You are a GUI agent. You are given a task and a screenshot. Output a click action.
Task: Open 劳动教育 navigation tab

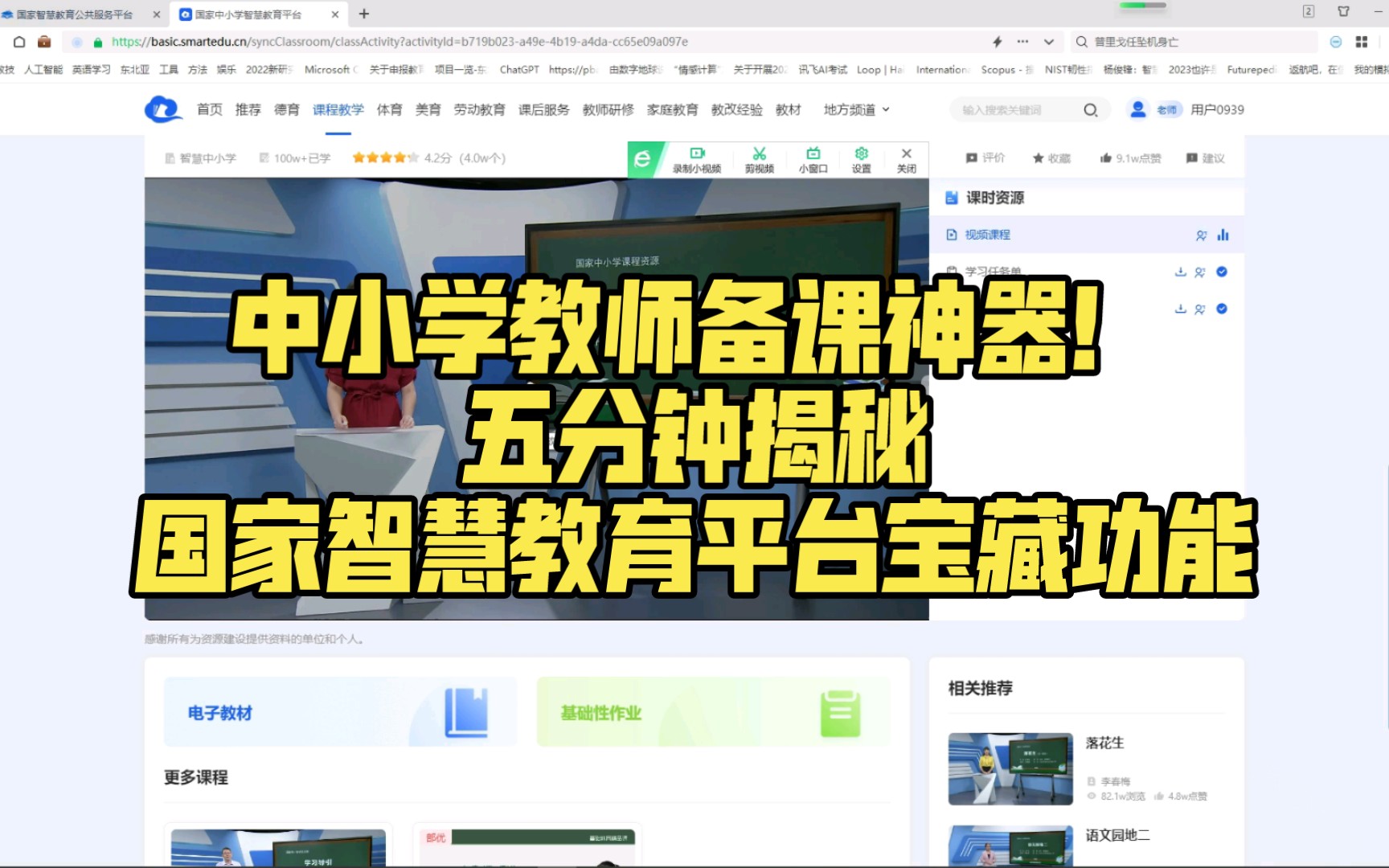coord(480,109)
